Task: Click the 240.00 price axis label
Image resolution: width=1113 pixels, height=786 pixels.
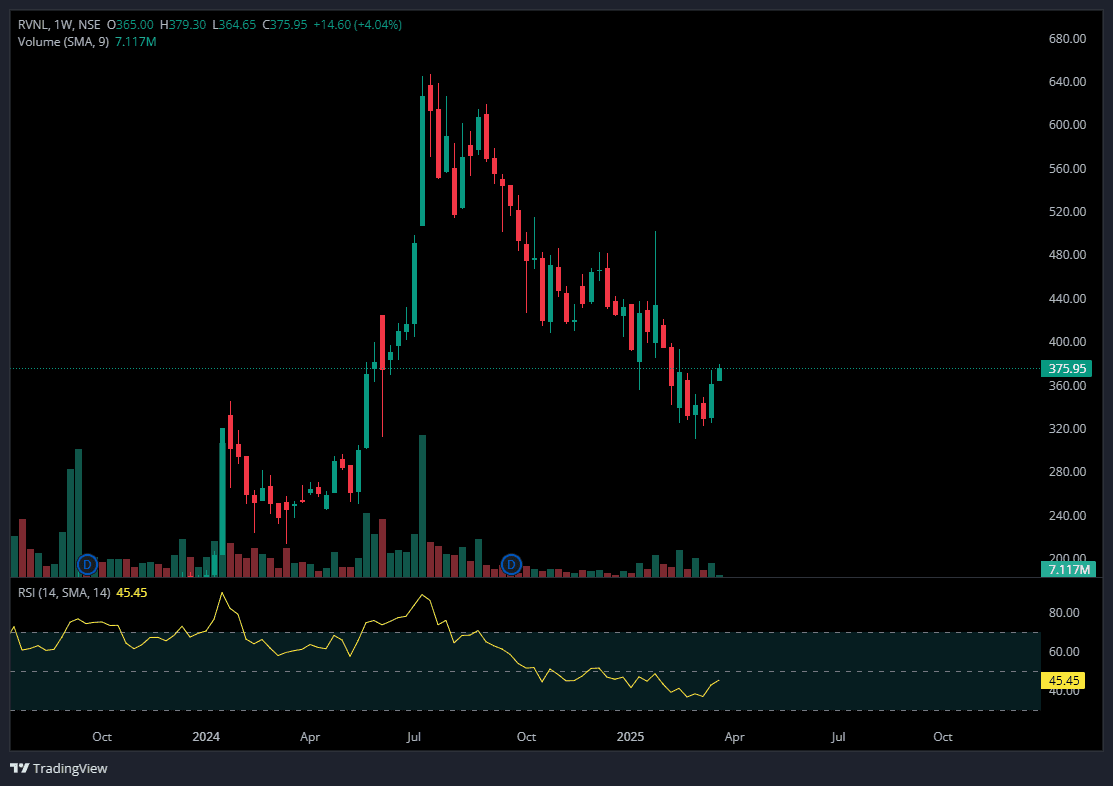Action: [x=1068, y=515]
